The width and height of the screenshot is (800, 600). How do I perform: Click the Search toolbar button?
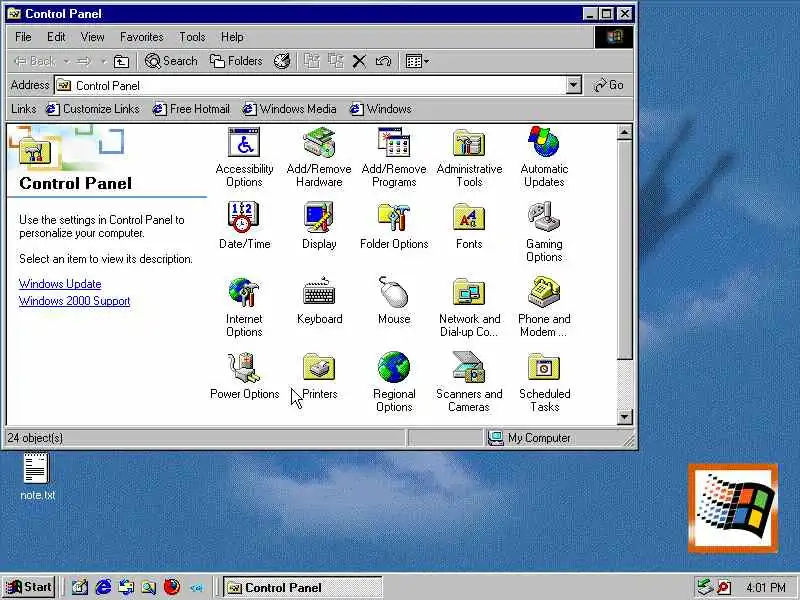[171, 61]
